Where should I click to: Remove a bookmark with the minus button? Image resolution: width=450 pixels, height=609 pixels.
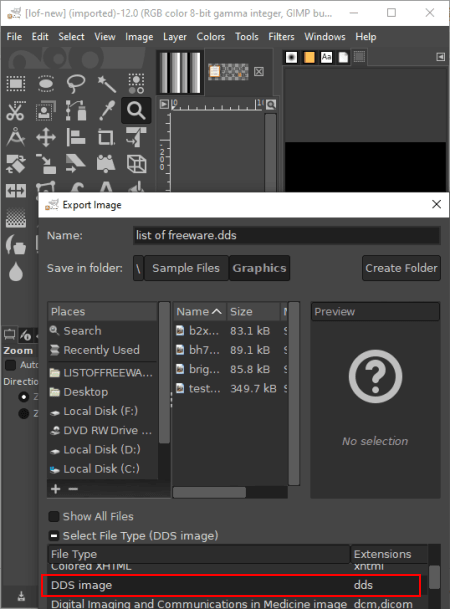pos(73,489)
